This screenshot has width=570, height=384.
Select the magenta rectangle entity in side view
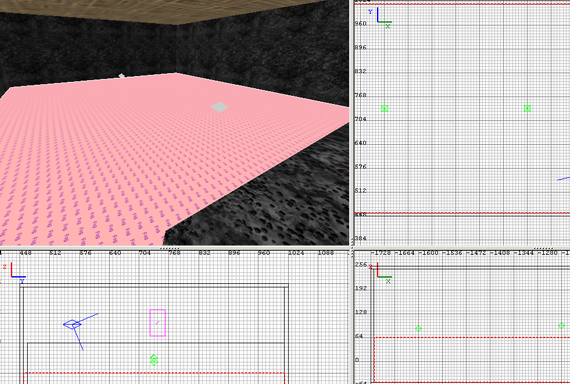158,323
